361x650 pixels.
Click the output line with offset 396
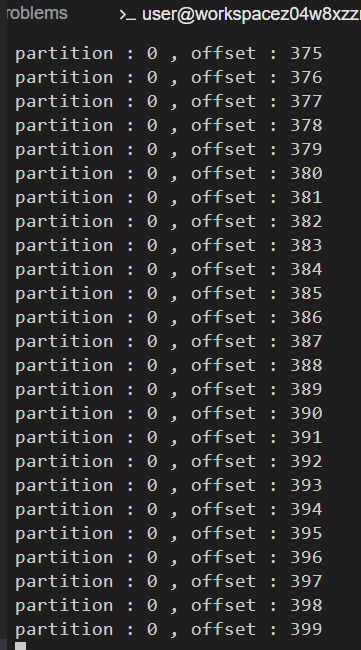[x=169, y=557]
